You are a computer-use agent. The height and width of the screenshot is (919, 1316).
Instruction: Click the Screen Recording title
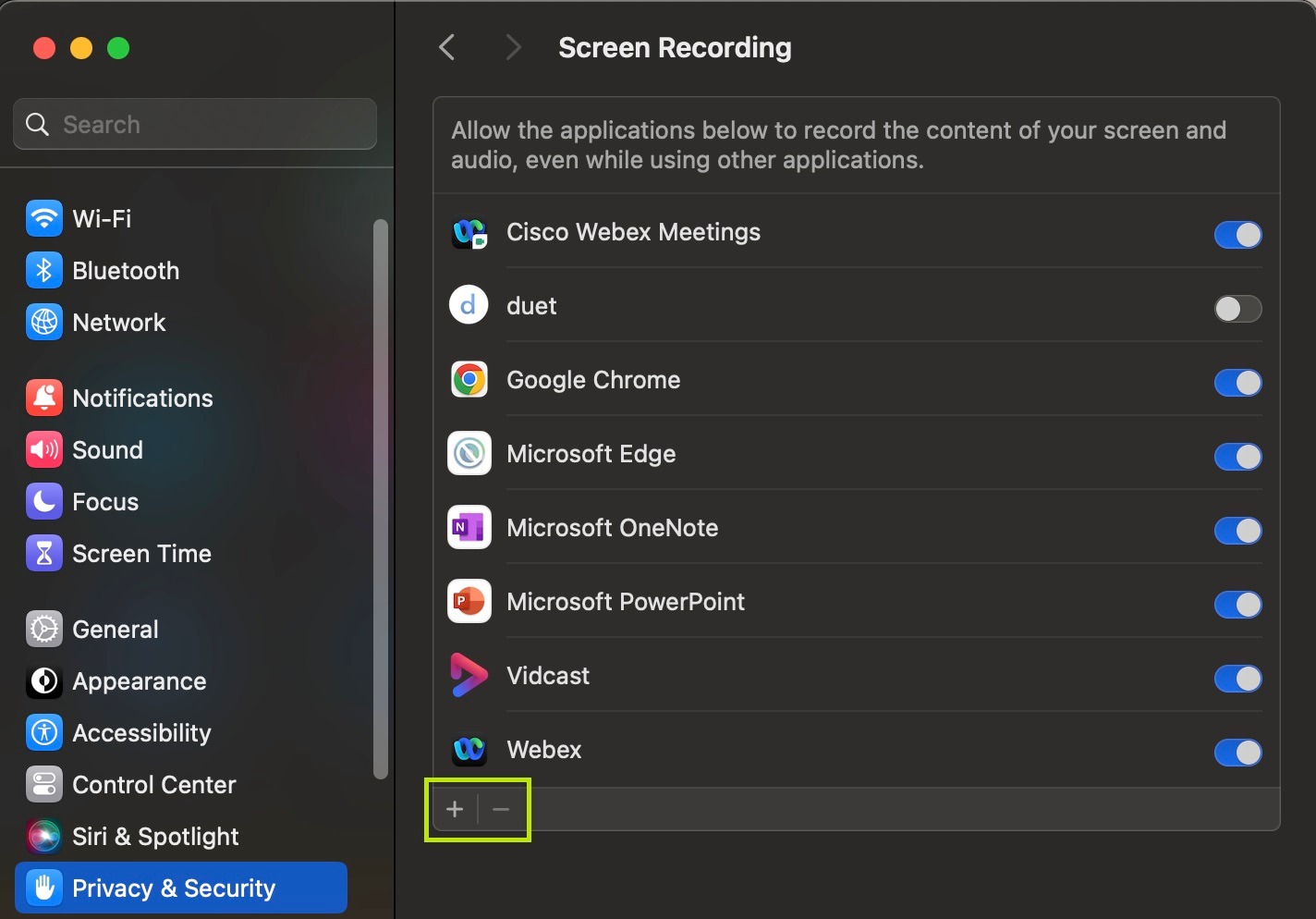click(x=675, y=47)
